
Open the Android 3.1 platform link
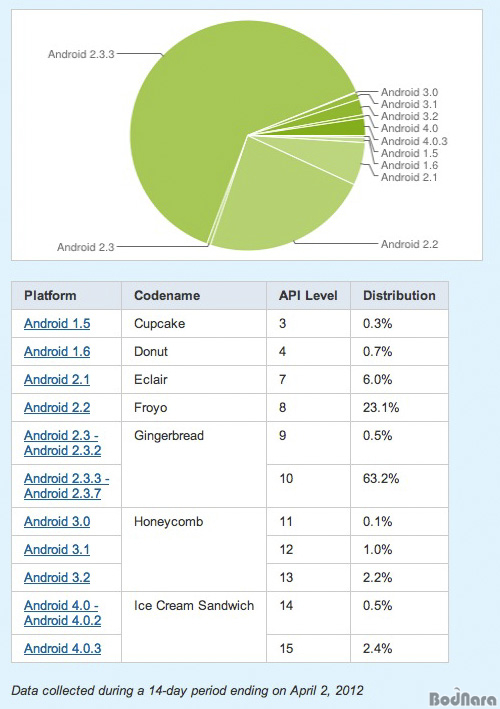(57, 549)
